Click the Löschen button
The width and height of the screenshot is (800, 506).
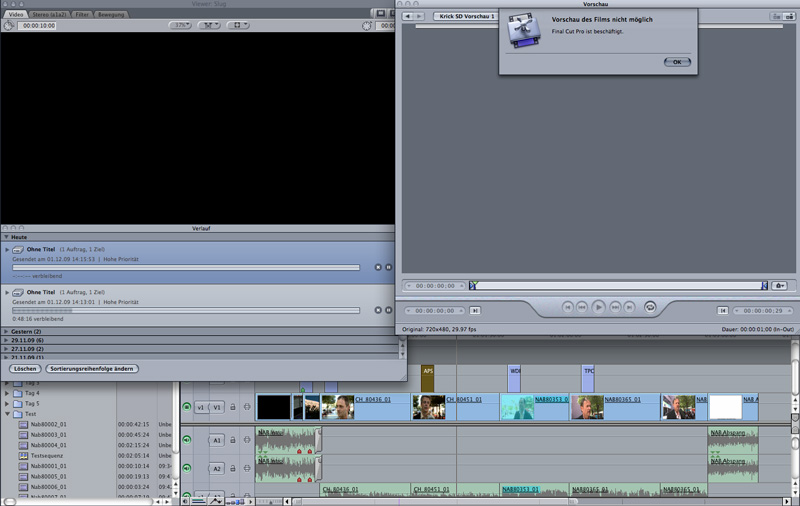pyautogui.click(x=25, y=369)
